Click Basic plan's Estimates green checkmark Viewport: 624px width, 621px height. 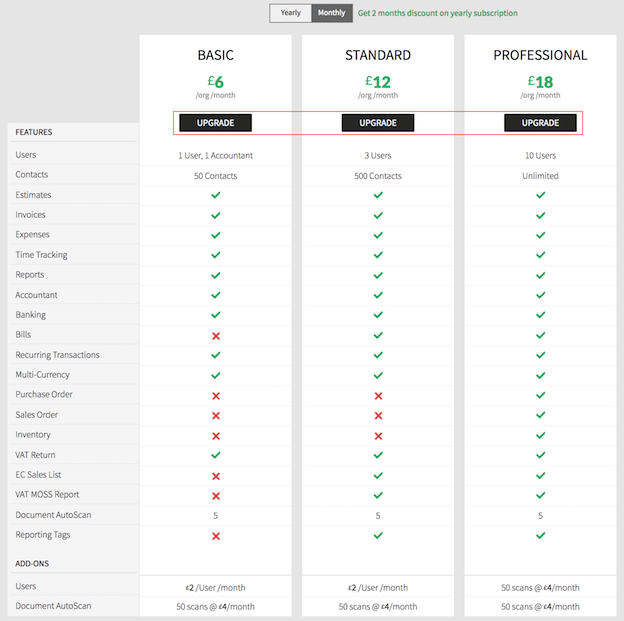(x=215, y=195)
